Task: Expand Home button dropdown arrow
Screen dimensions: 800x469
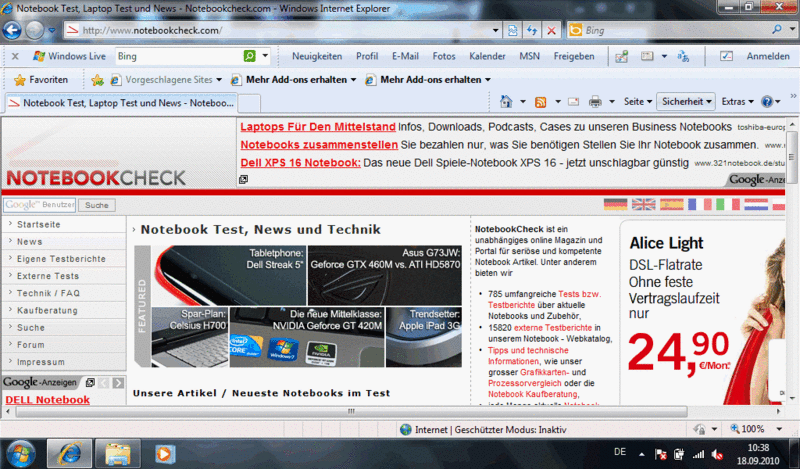Action: coord(522,102)
